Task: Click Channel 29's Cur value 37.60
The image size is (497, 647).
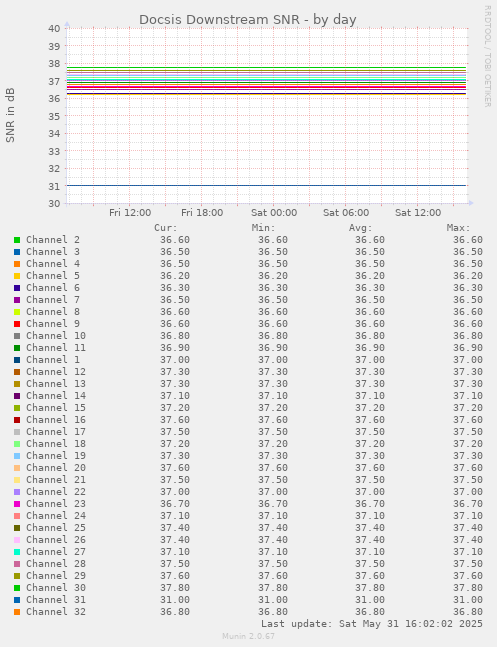Action: tap(175, 576)
